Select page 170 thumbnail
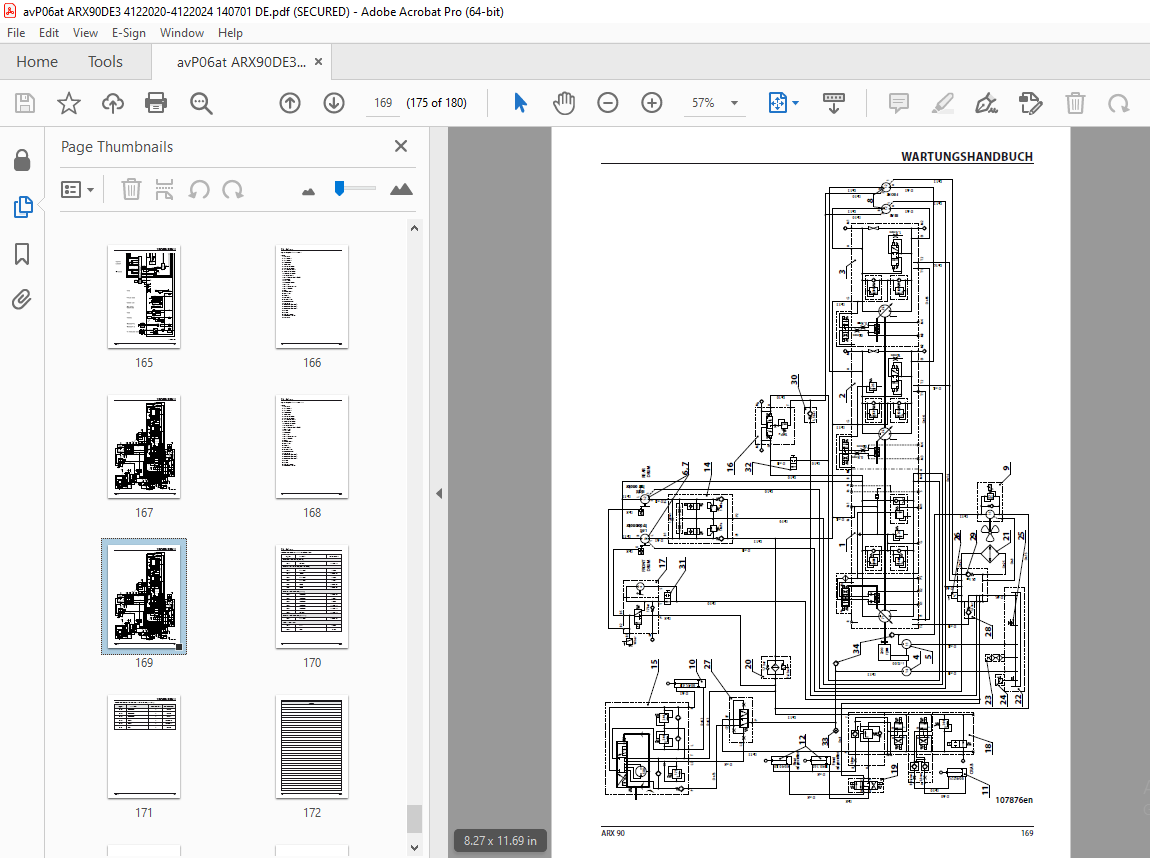The width and height of the screenshot is (1150, 858). pyautogui.click(x=312, y=596)
